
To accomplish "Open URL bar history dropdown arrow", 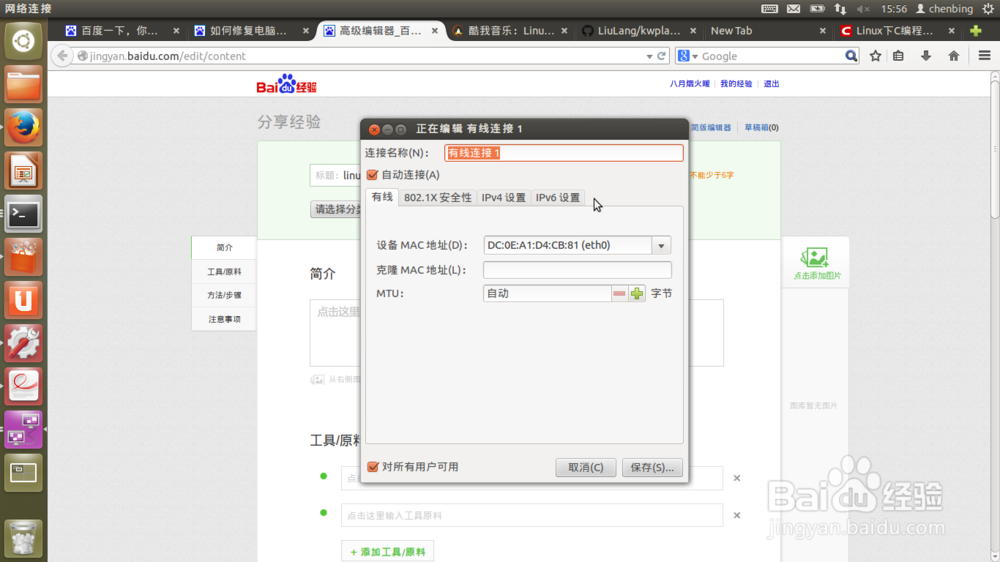I will click(649, 56).
